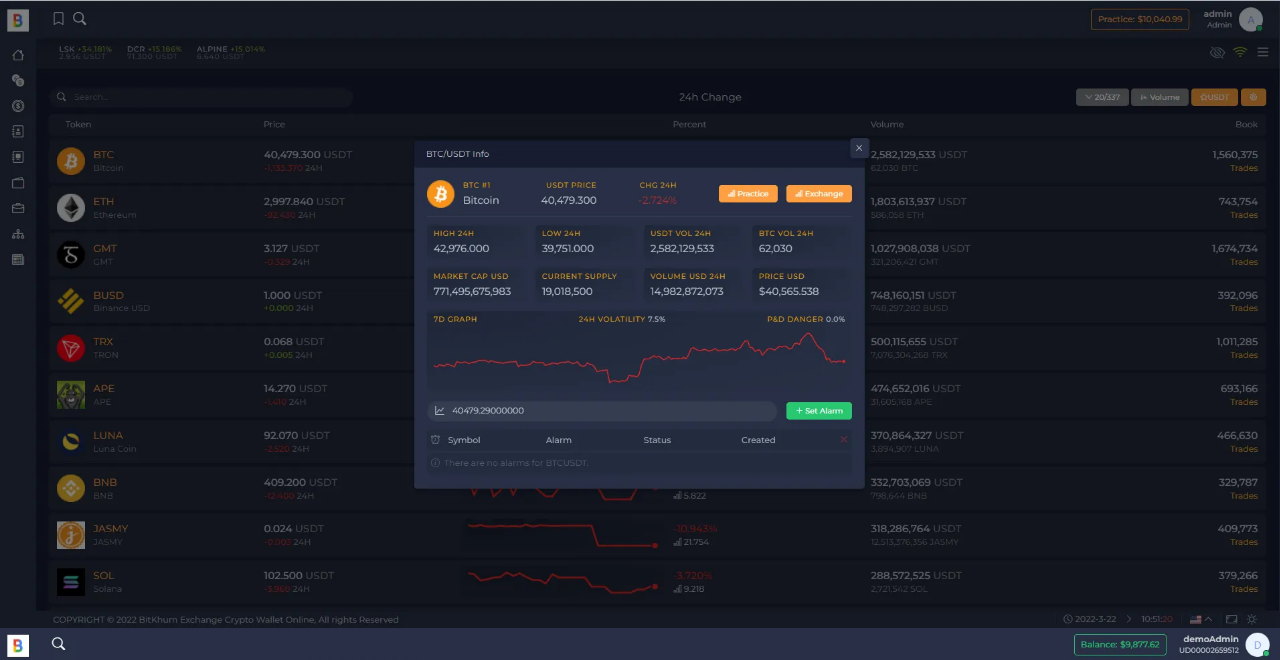The image size is (1280, 660).
Task: Click the orange Practice button in dialog
Action: pyautogui.click(x=748, y=193)
